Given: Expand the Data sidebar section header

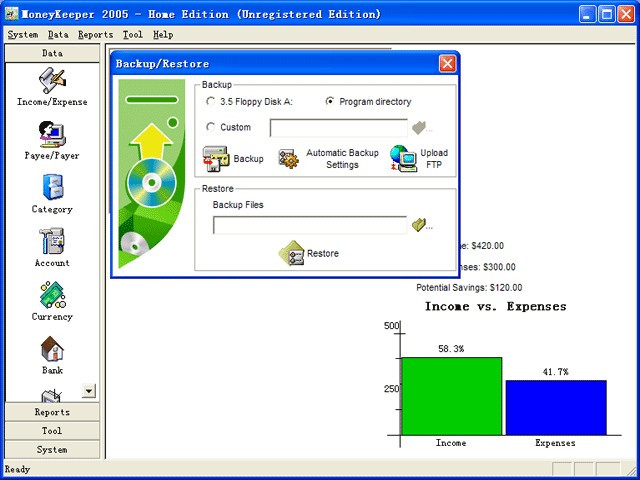Looking at the screenshot, I should tap(52, 53).
